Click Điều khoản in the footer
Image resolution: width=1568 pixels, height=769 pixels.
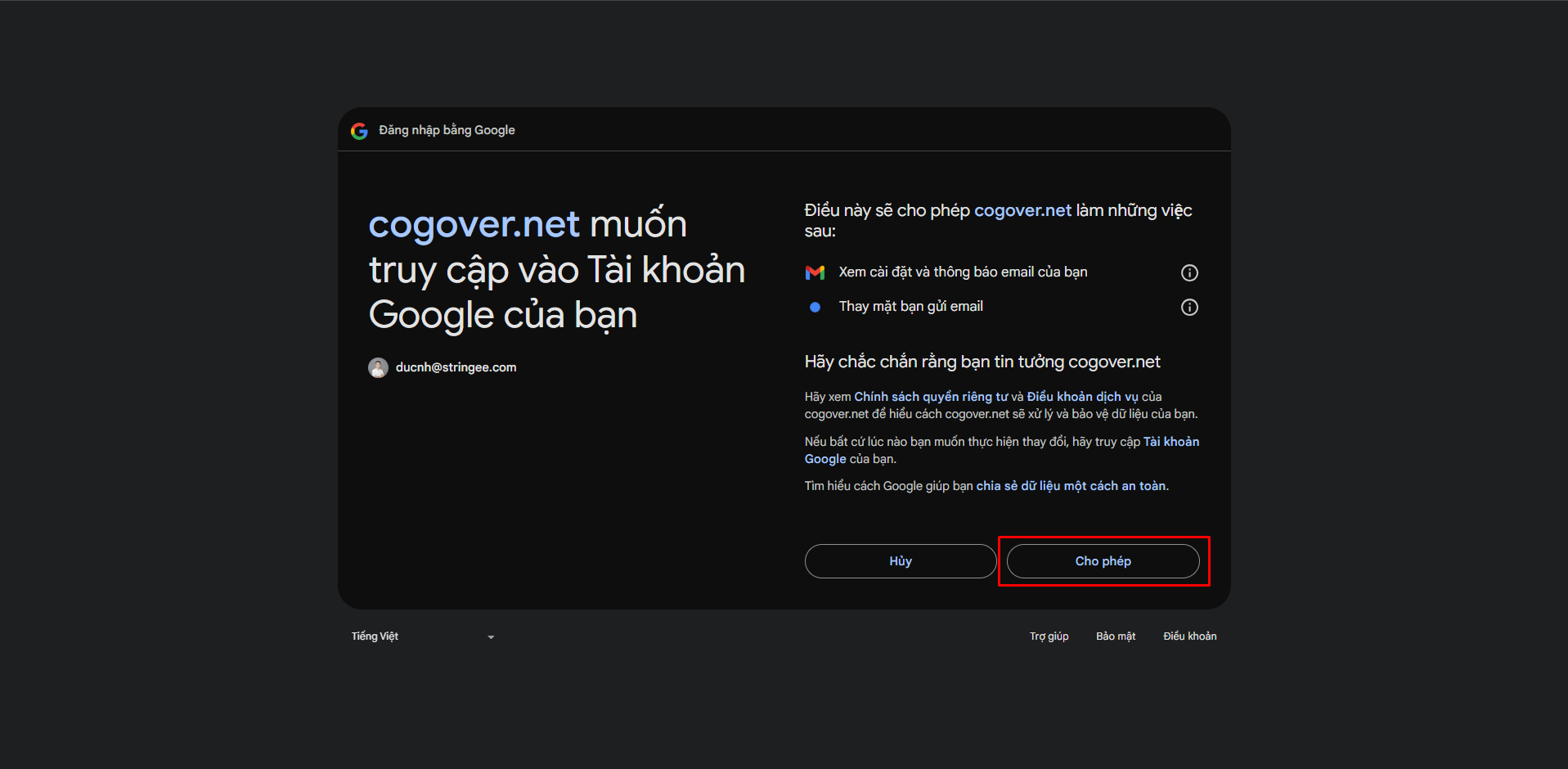(1189, 636)
